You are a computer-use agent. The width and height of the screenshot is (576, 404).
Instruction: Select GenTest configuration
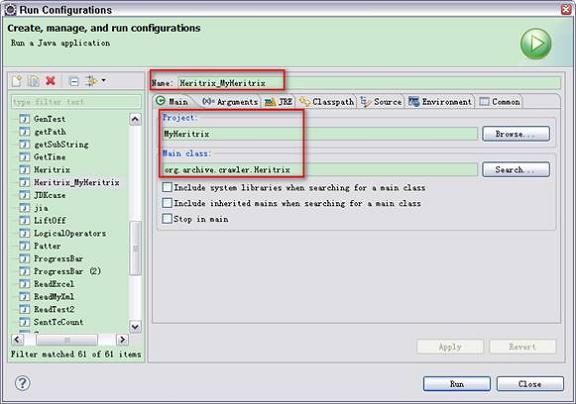click(50, 119)
